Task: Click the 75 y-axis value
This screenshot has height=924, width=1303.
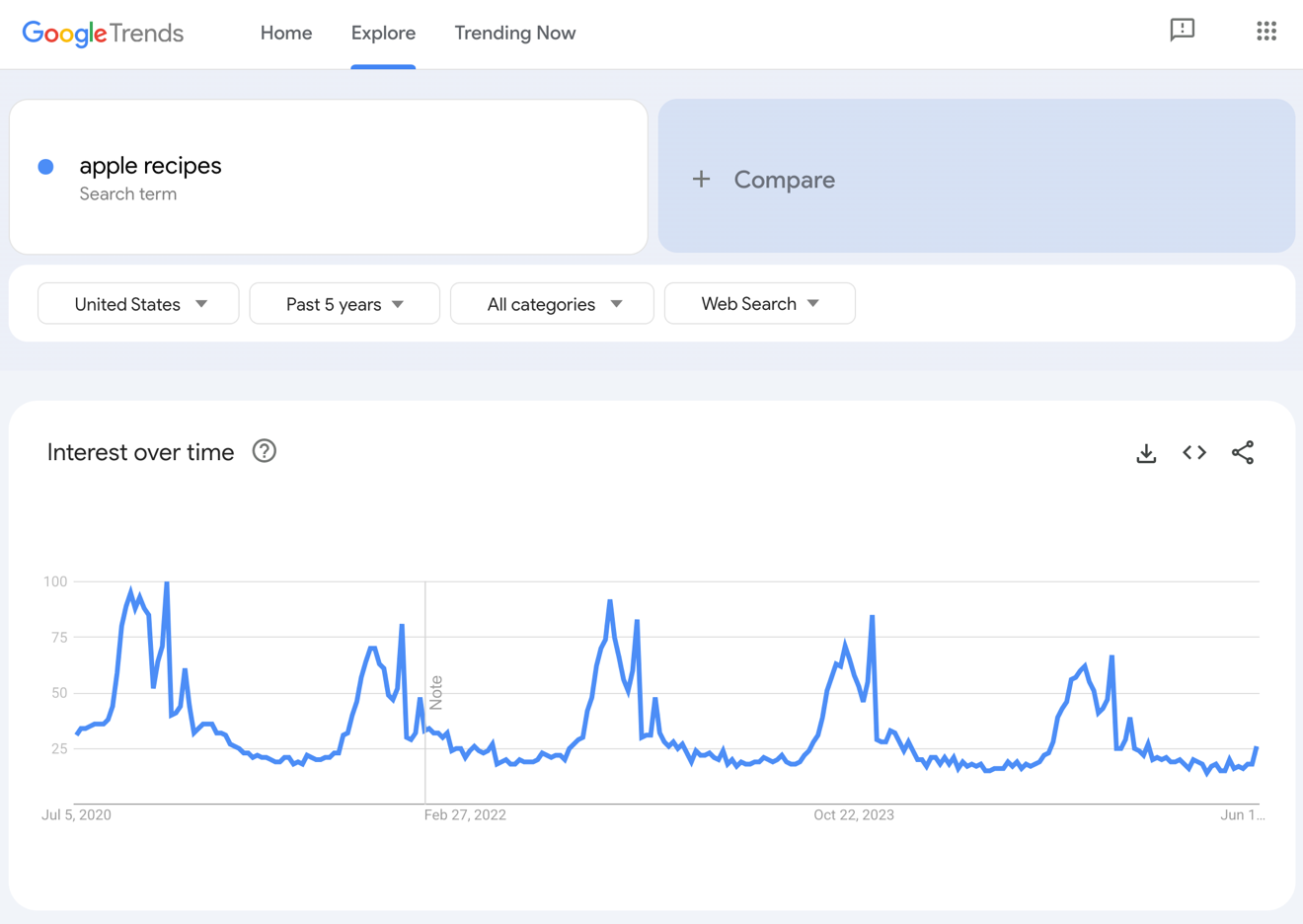Action: pyautogui.click(x=58, y=638)
